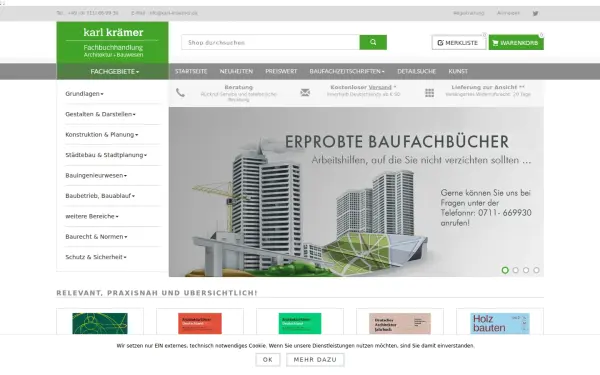Viewport: 600px width, 375px height.
Task: Click the E-Mail address link in top bar
Action: [x=173, y=13]
